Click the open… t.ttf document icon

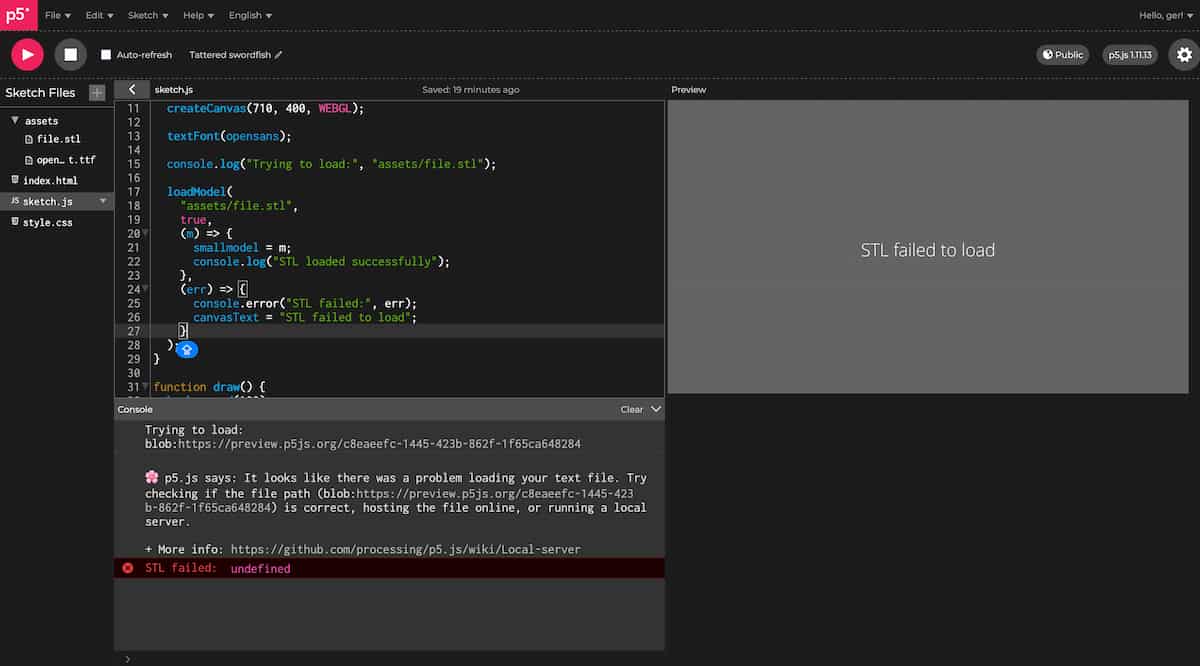(x=28, y=160)
